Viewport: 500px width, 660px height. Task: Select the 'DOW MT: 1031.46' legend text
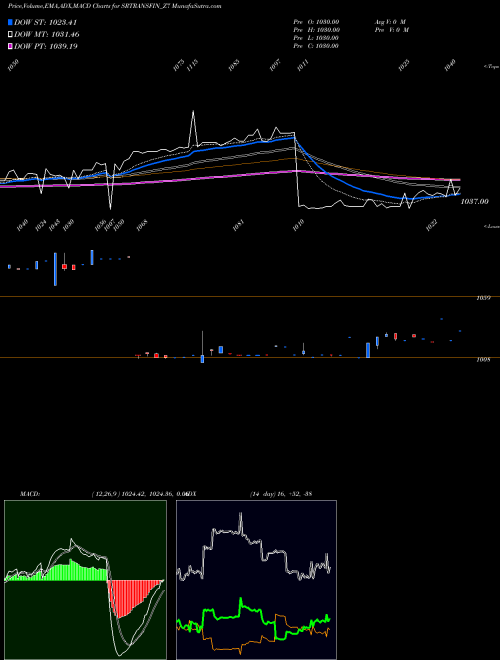(x=47, y=35)
